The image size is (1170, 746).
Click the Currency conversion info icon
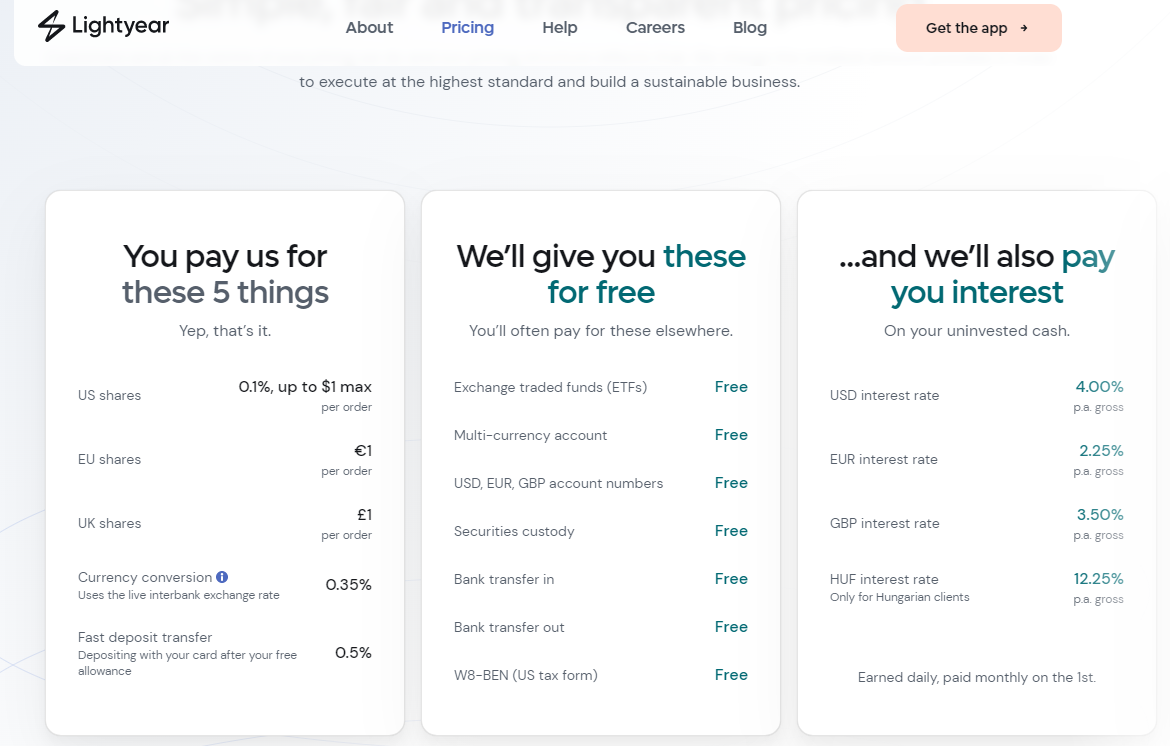[222, 577]
